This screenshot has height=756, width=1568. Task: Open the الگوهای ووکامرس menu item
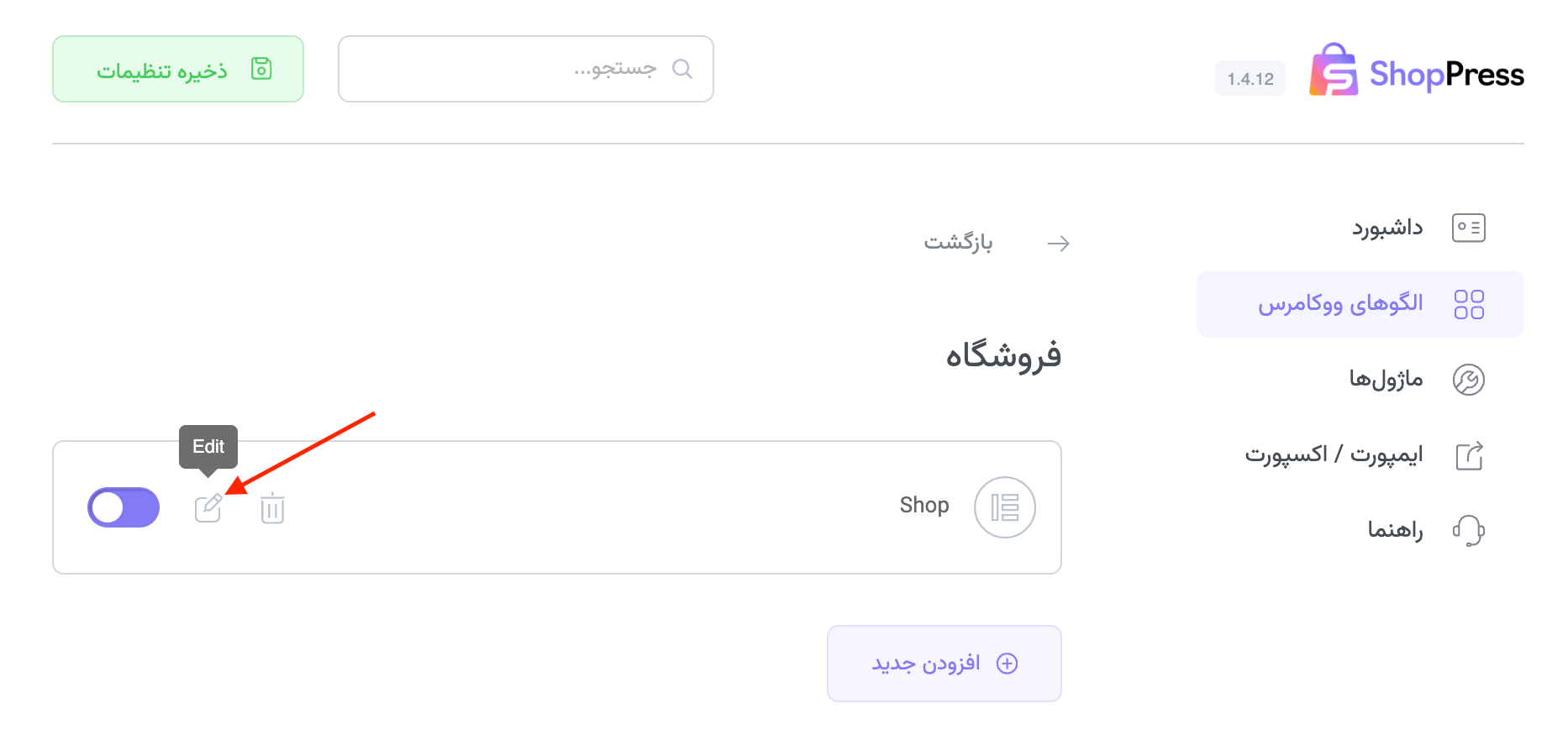[x=1339, y=304]
